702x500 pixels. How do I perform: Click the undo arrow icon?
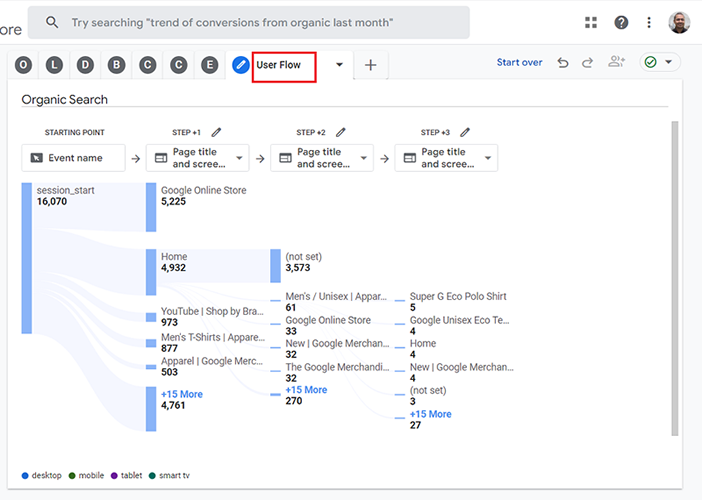click(x=563, y=63)
